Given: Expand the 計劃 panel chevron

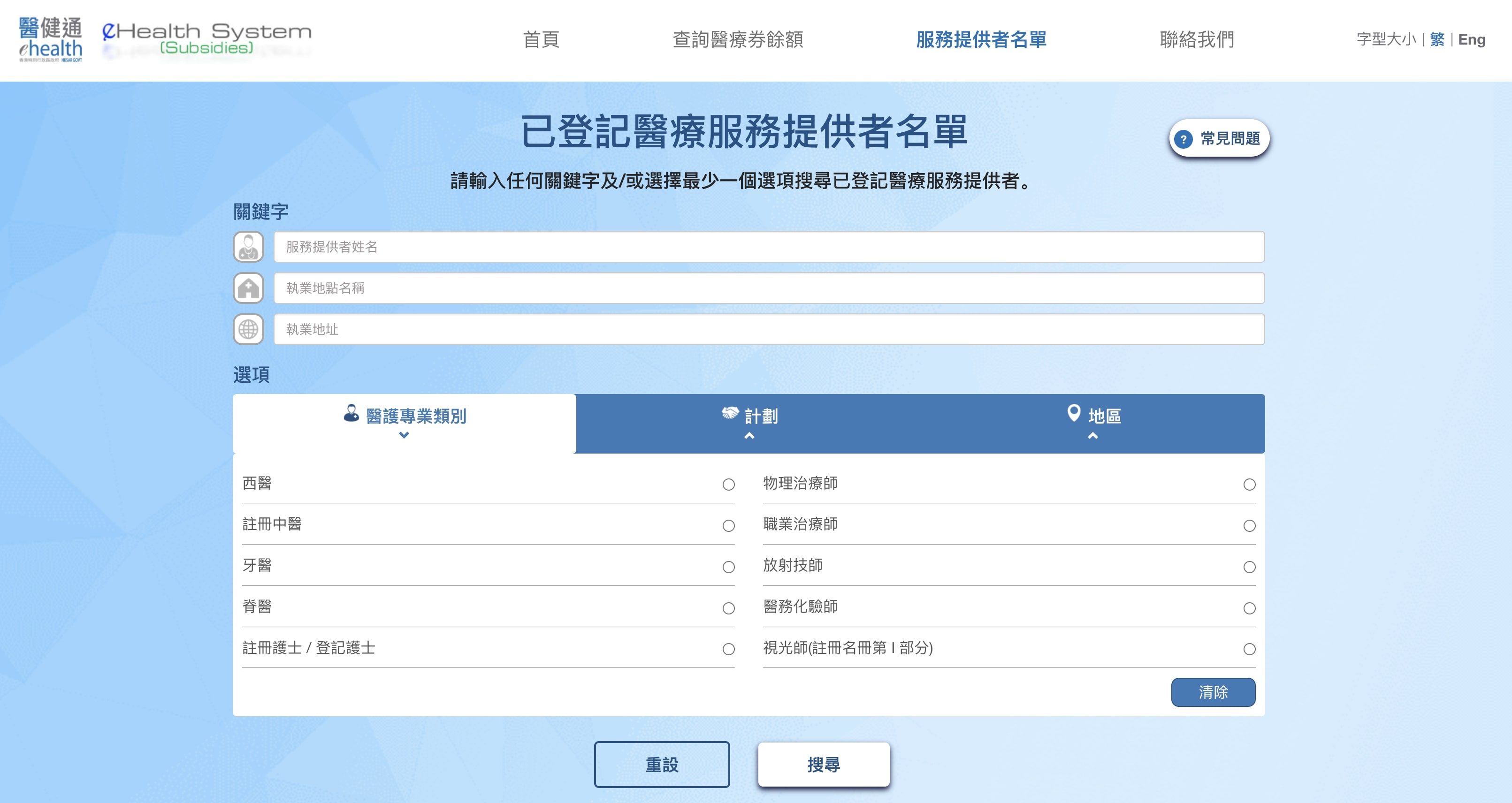Looking at the screenshot, I should pos(749,436).
